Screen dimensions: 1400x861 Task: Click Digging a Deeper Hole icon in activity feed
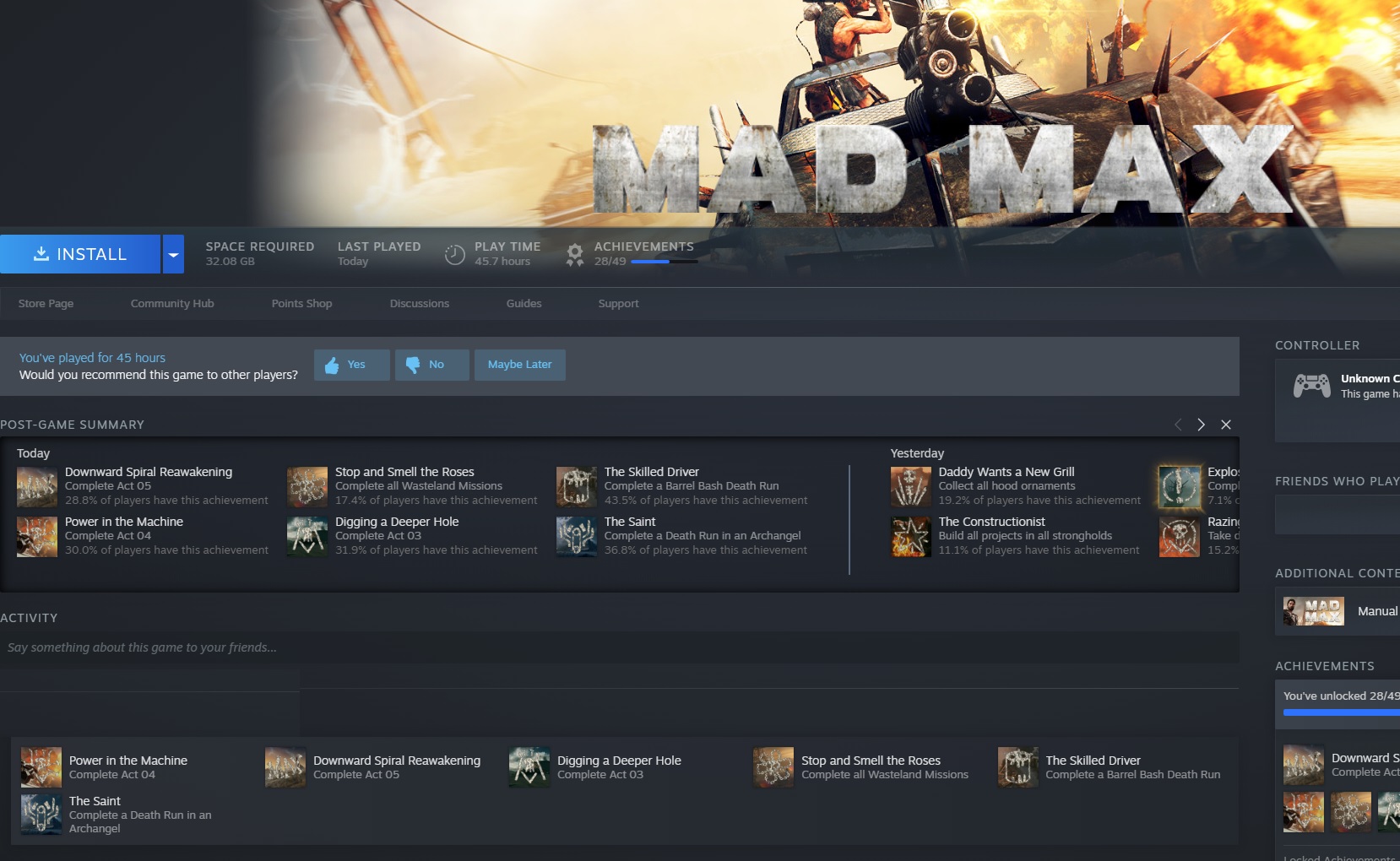tap(529, 767)
